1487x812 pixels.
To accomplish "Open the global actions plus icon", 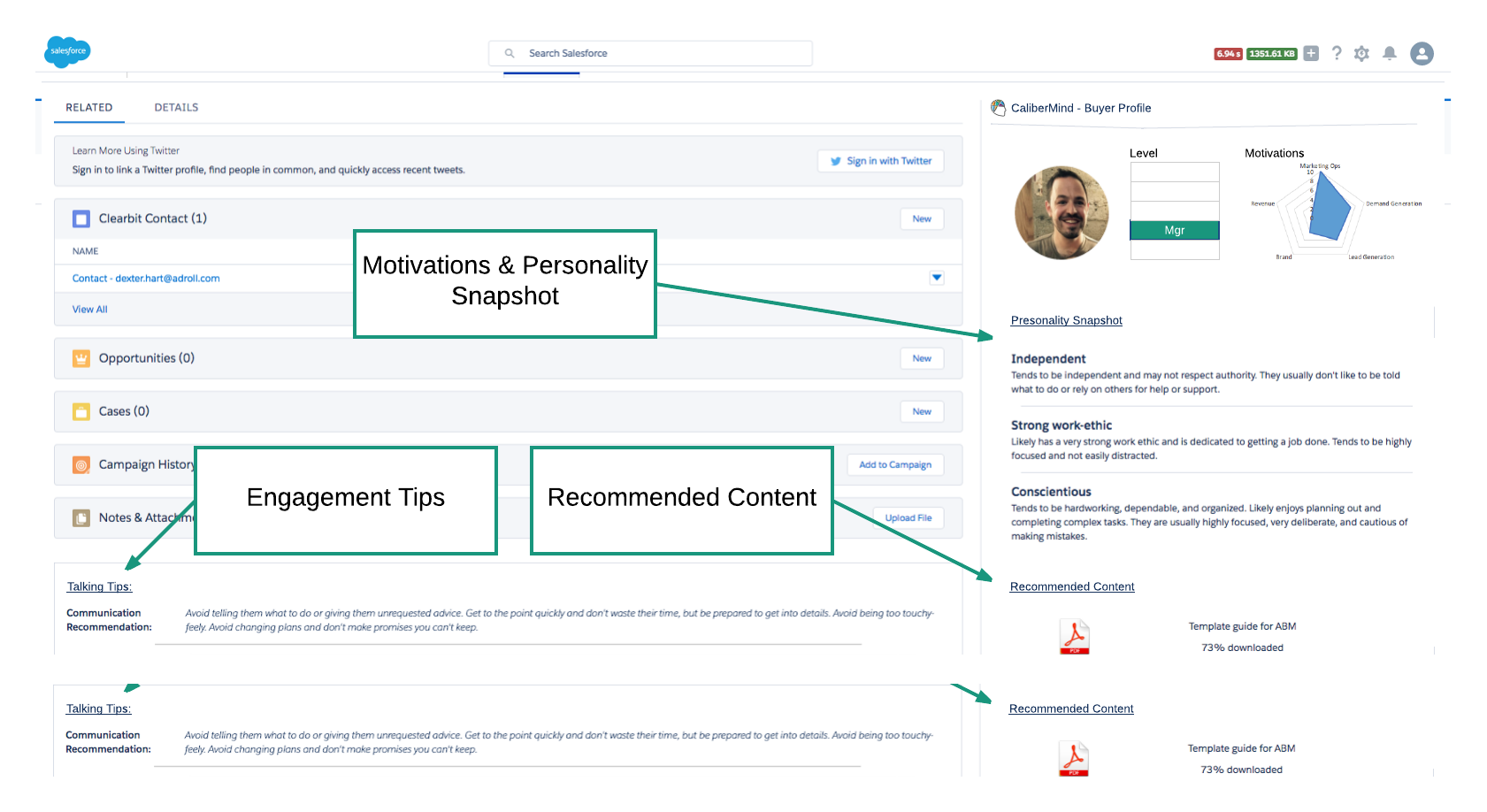I will 1311,53.
